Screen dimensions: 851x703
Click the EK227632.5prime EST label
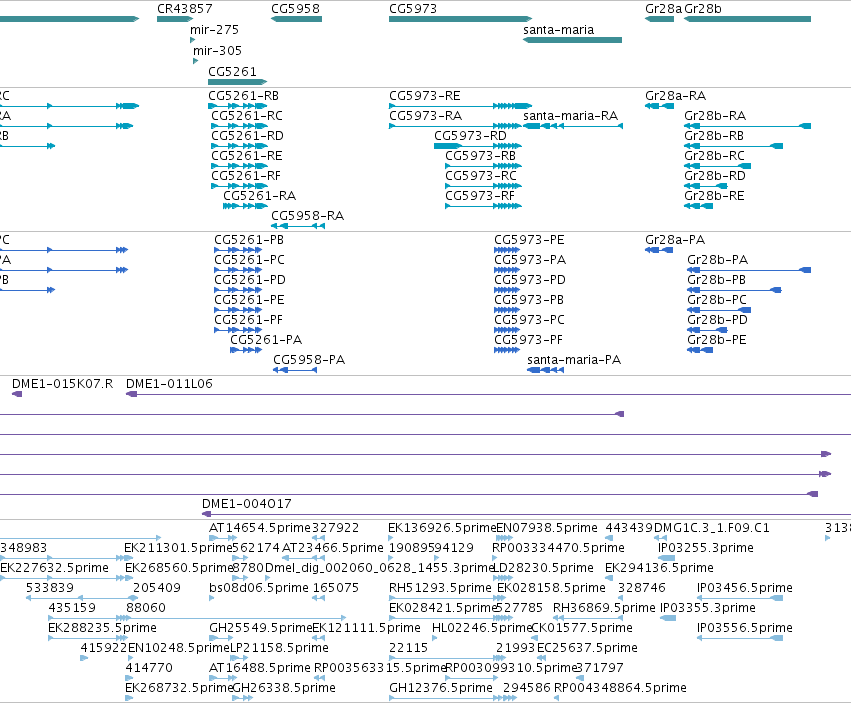54,568
